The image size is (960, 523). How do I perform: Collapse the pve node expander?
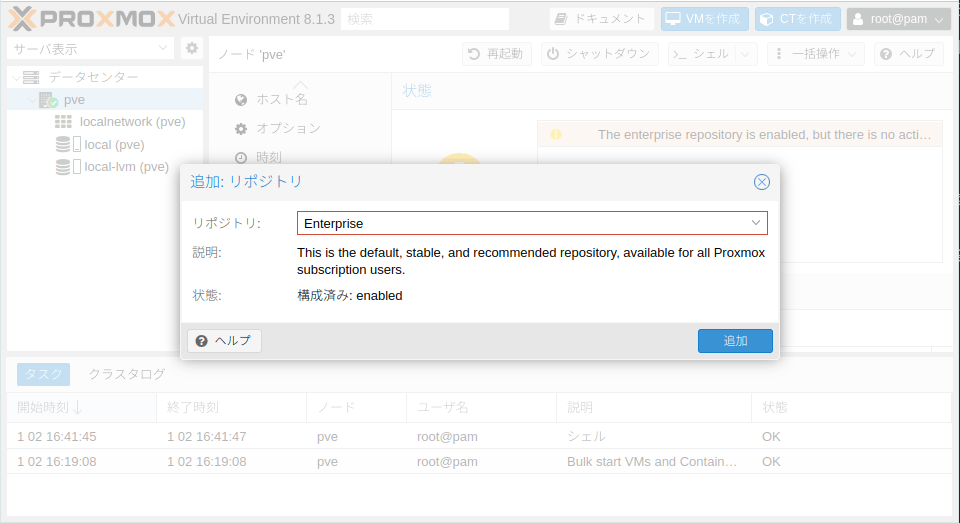(32, 100)
